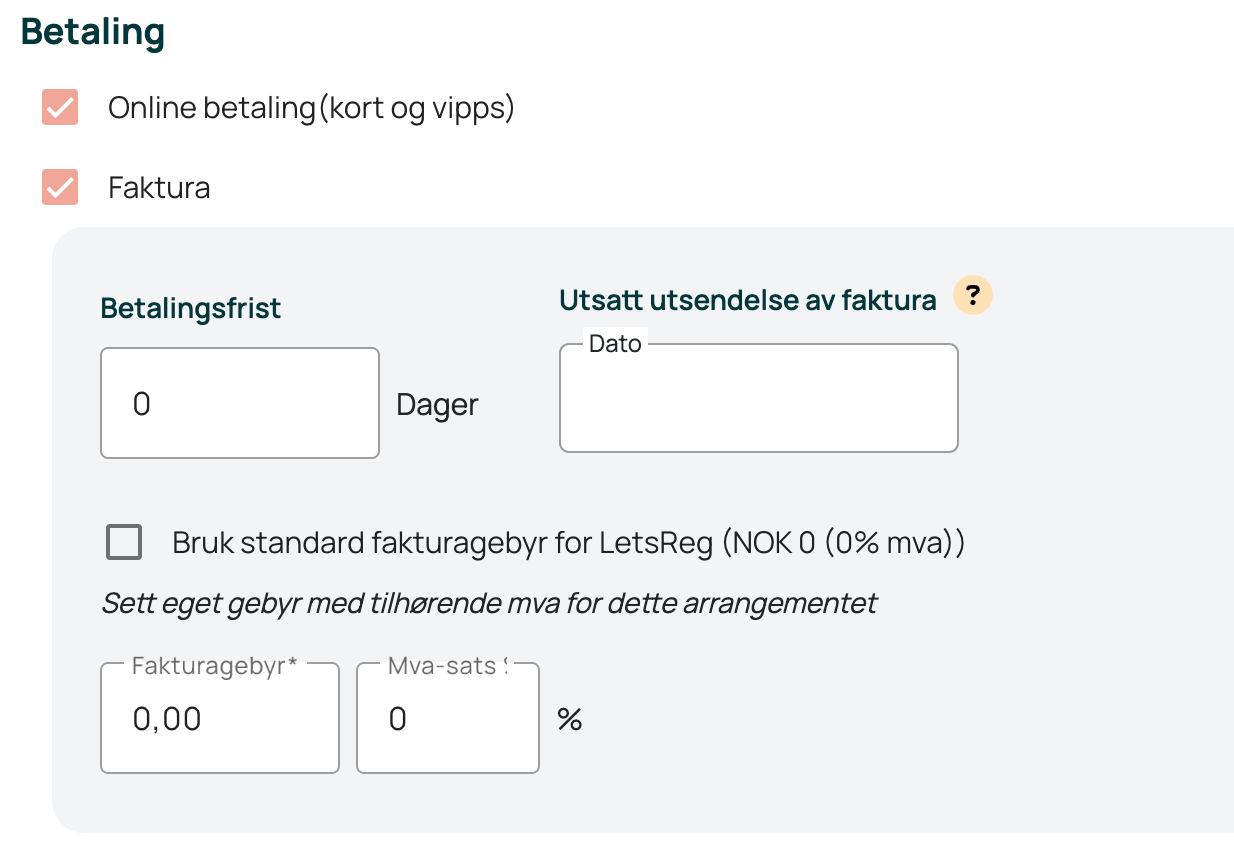Enable Bruk standard fakturagebyr for LetsReg checkbox
This screenshot has height=860, width=1234.
point(124,543)
